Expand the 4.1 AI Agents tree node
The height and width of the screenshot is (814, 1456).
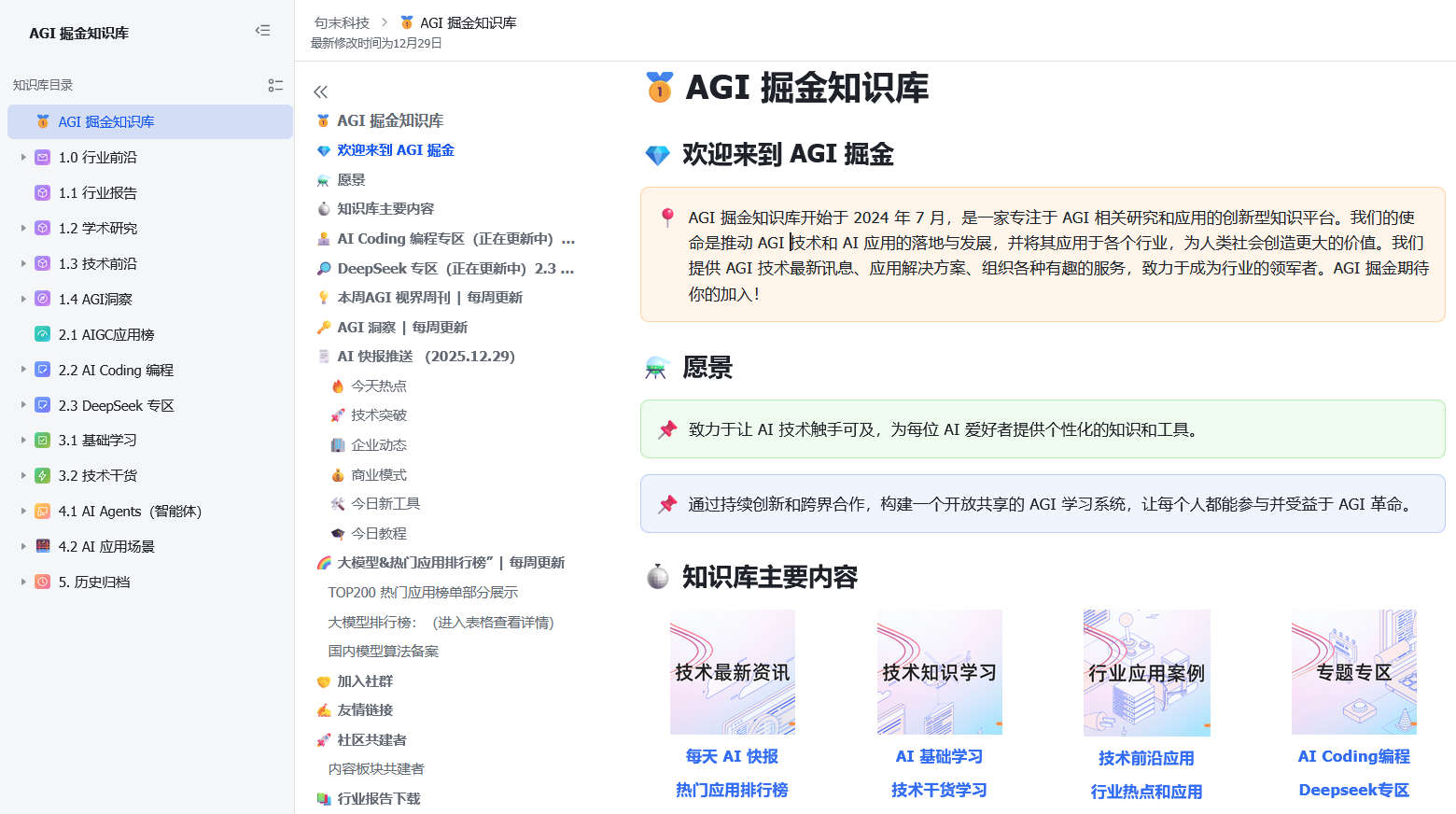[x=23, y=512]
